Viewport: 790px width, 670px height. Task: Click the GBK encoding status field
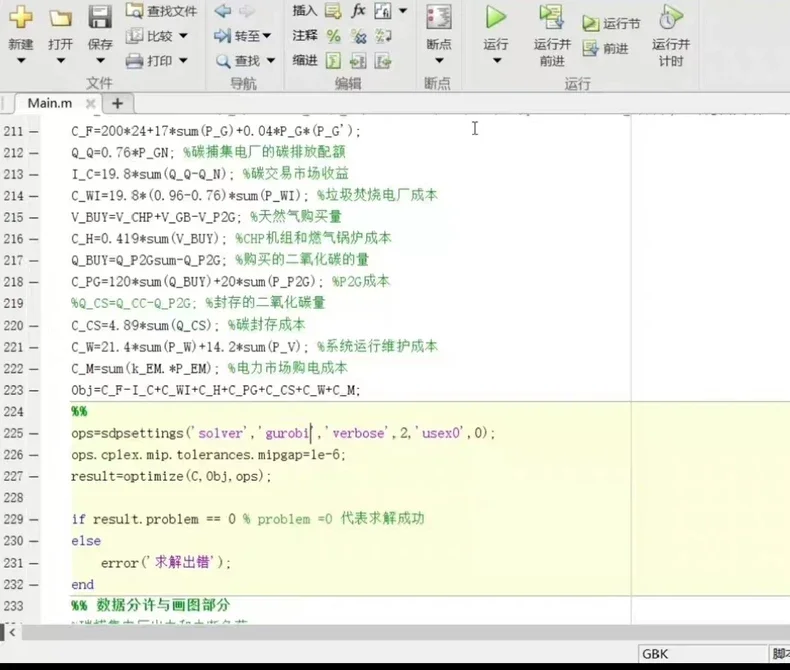[x=702, y=654]
